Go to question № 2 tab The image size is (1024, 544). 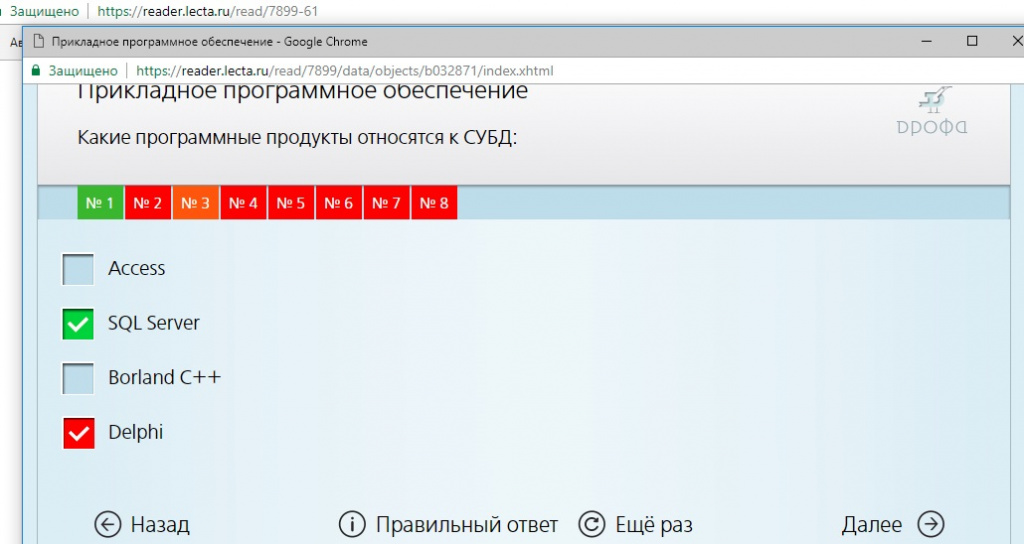(148, 202)
